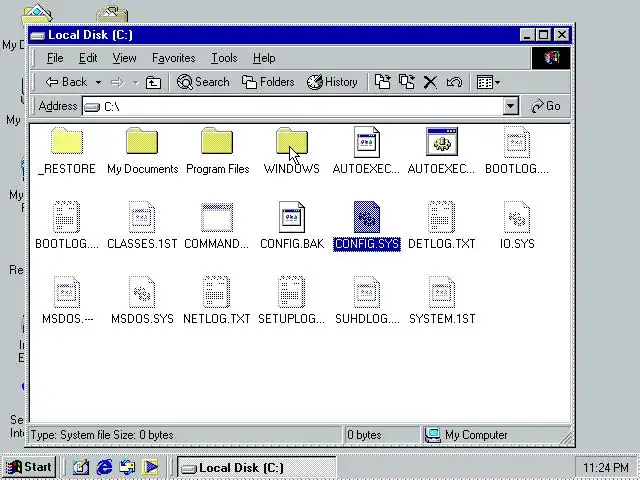Click the Local Disk (C:) taskbar button
This screenshot has width=640, height=480.
tap(256, 467)
